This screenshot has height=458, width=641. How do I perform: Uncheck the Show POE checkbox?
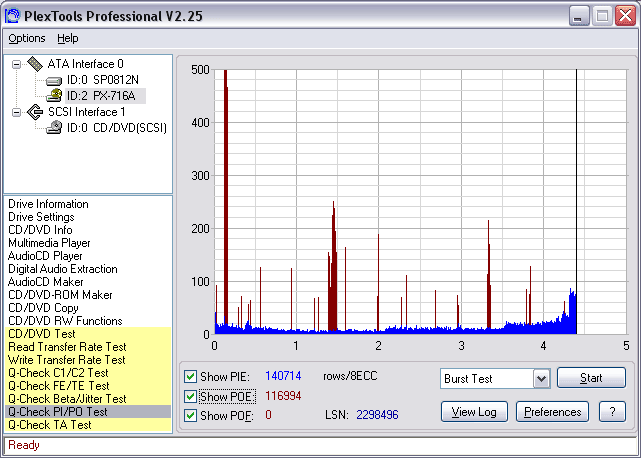pyautogui.click(x=190, y=396)
